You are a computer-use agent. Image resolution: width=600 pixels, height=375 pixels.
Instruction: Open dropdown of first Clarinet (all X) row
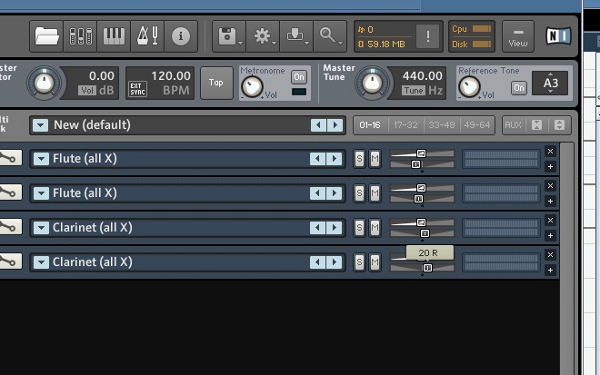(x=41, y=228)
